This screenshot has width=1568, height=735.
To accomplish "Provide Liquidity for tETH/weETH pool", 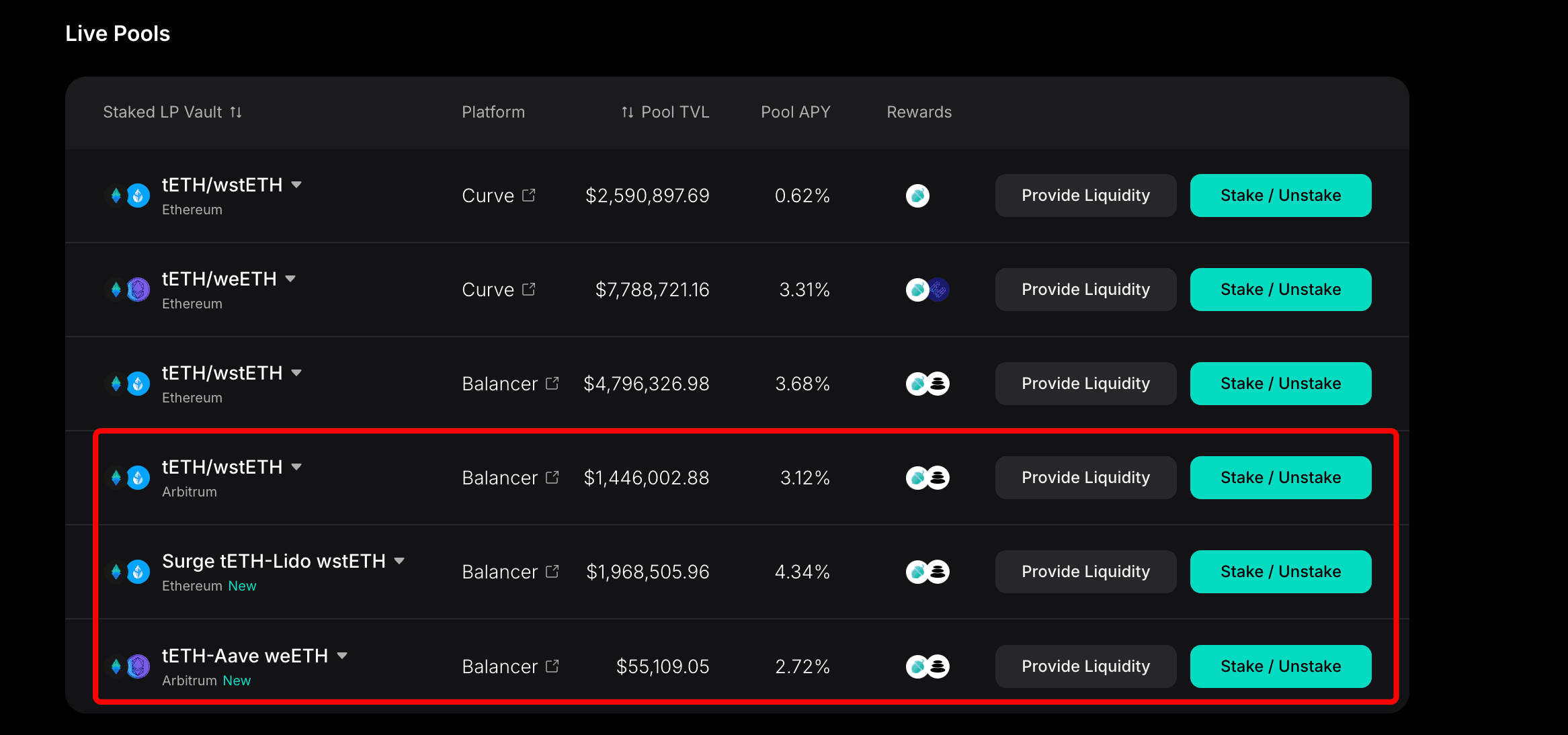I will [1085, 290].
